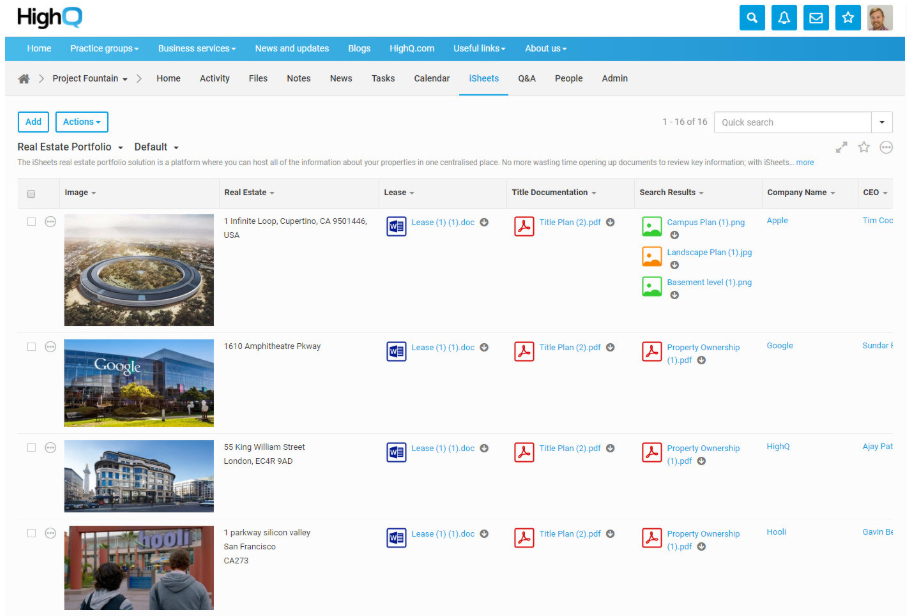Open row options for the 1610 Amphitheatre Pkway row
The height and width of the screenshot is (616, 907).
[x=50, y=346]
